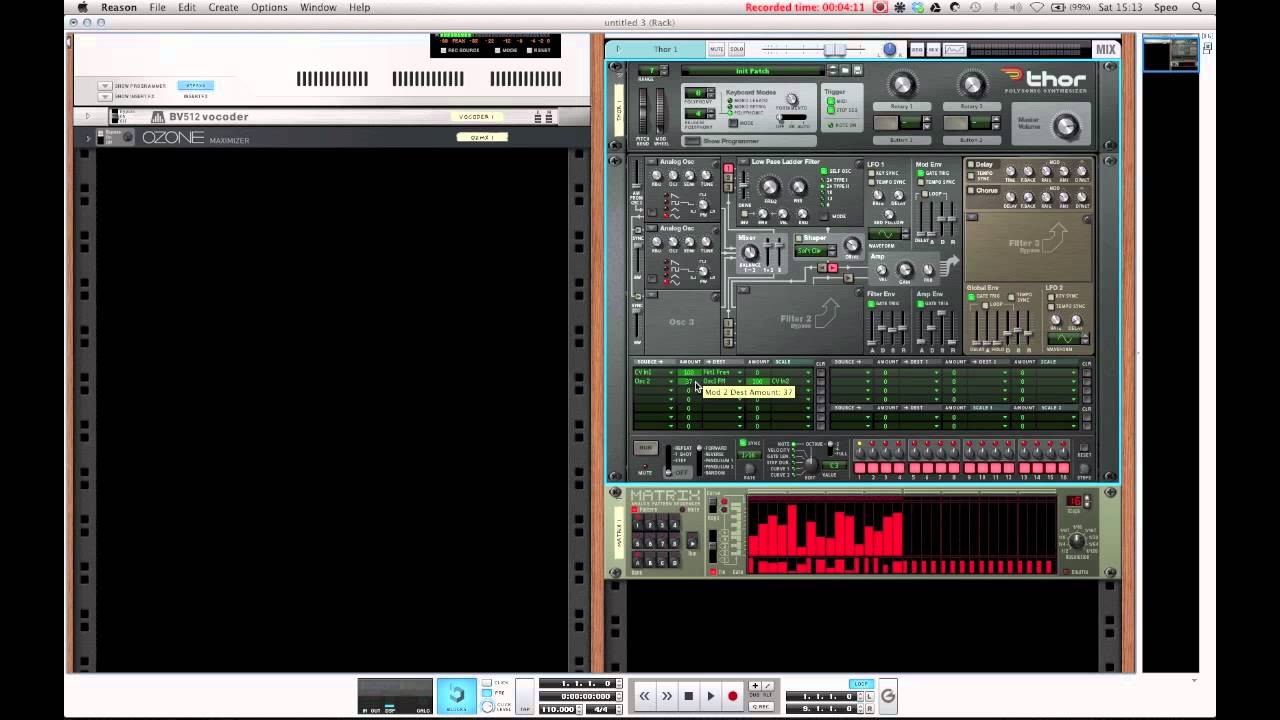The width and height of the screenshot is (1280, 720).
Task: Toggle Show Insert FX arrow in left rack
Action: coord(105,97)
